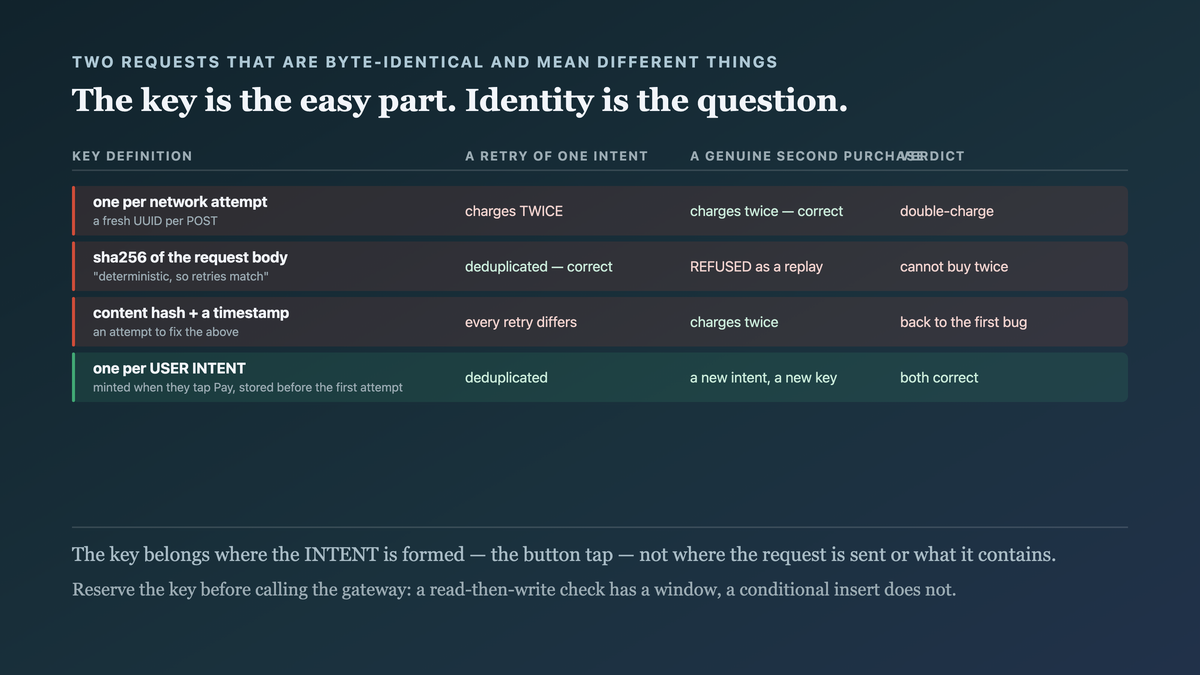Screen dimensions: 1200x675
Task: Click 'charges twice' cell in timestamp row
Action: click(734, 322)
